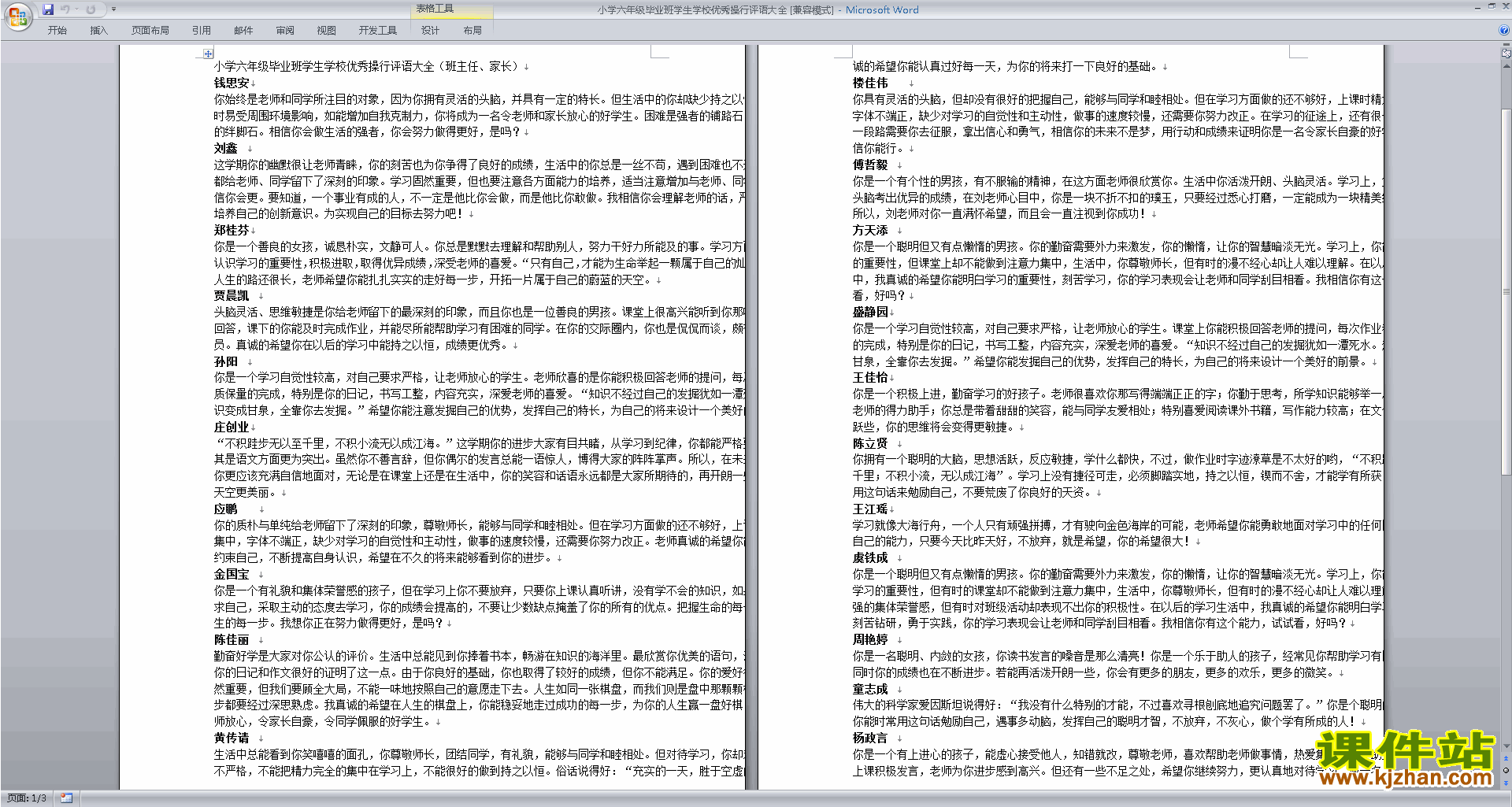The image size is (1512, 807).
Task: Switch to the 引用 tab
Action: [202, 30]
